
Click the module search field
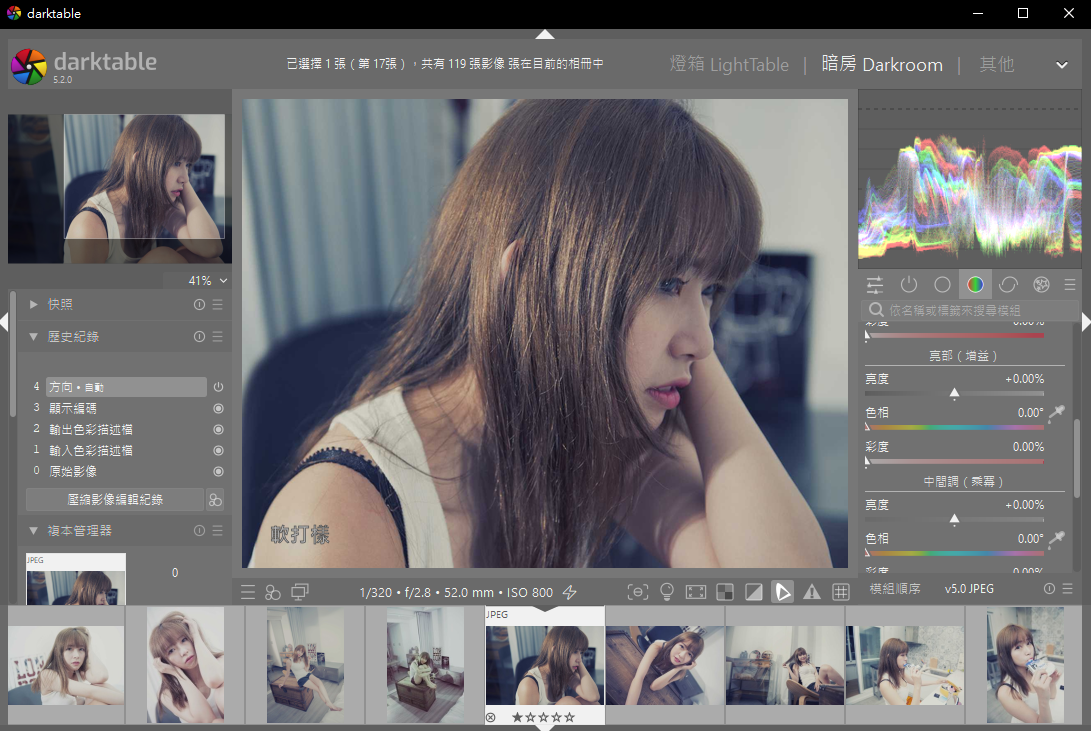(970, 310)
